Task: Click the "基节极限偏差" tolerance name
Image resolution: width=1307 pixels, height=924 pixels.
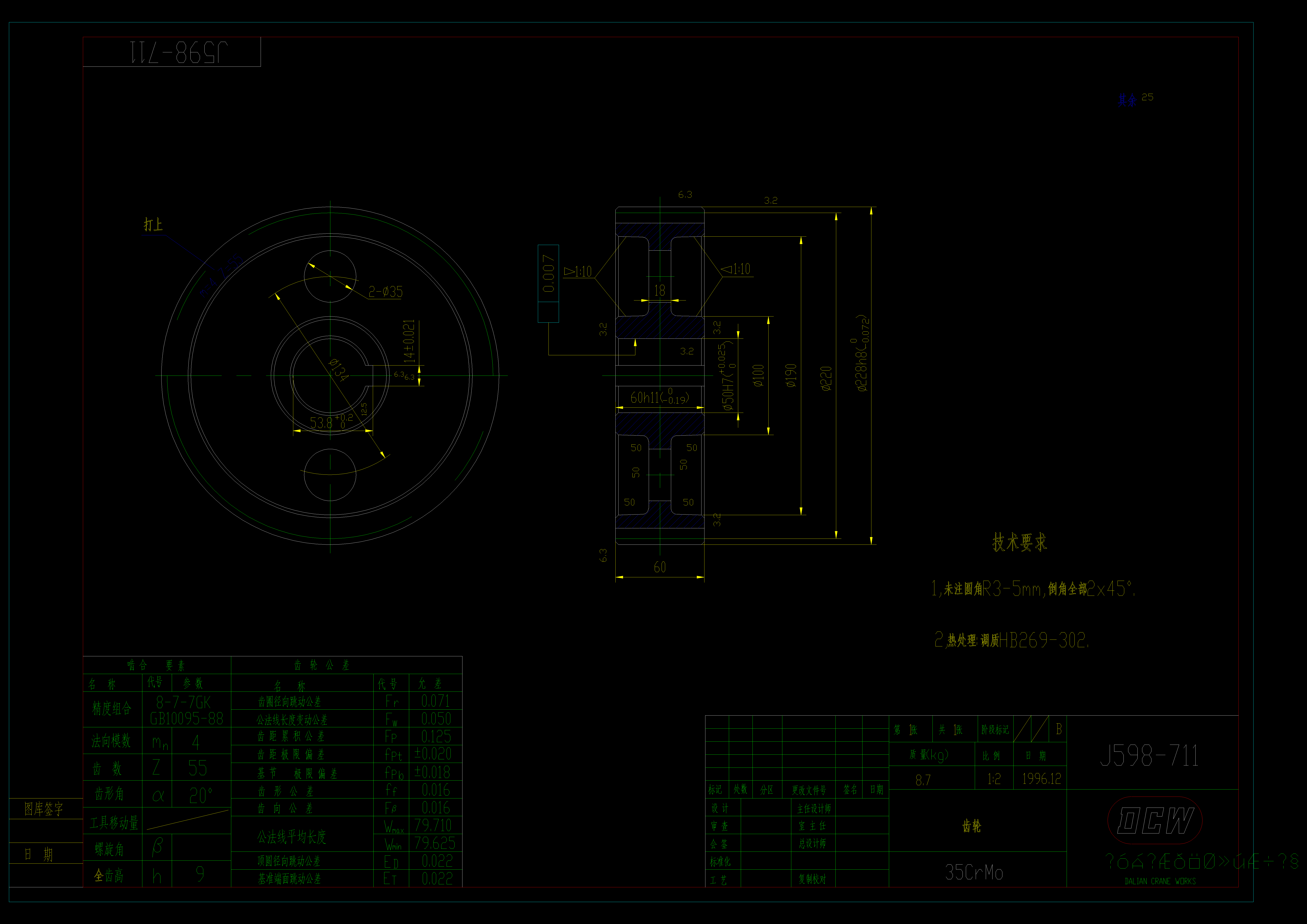Action: [x=297, y=773]
